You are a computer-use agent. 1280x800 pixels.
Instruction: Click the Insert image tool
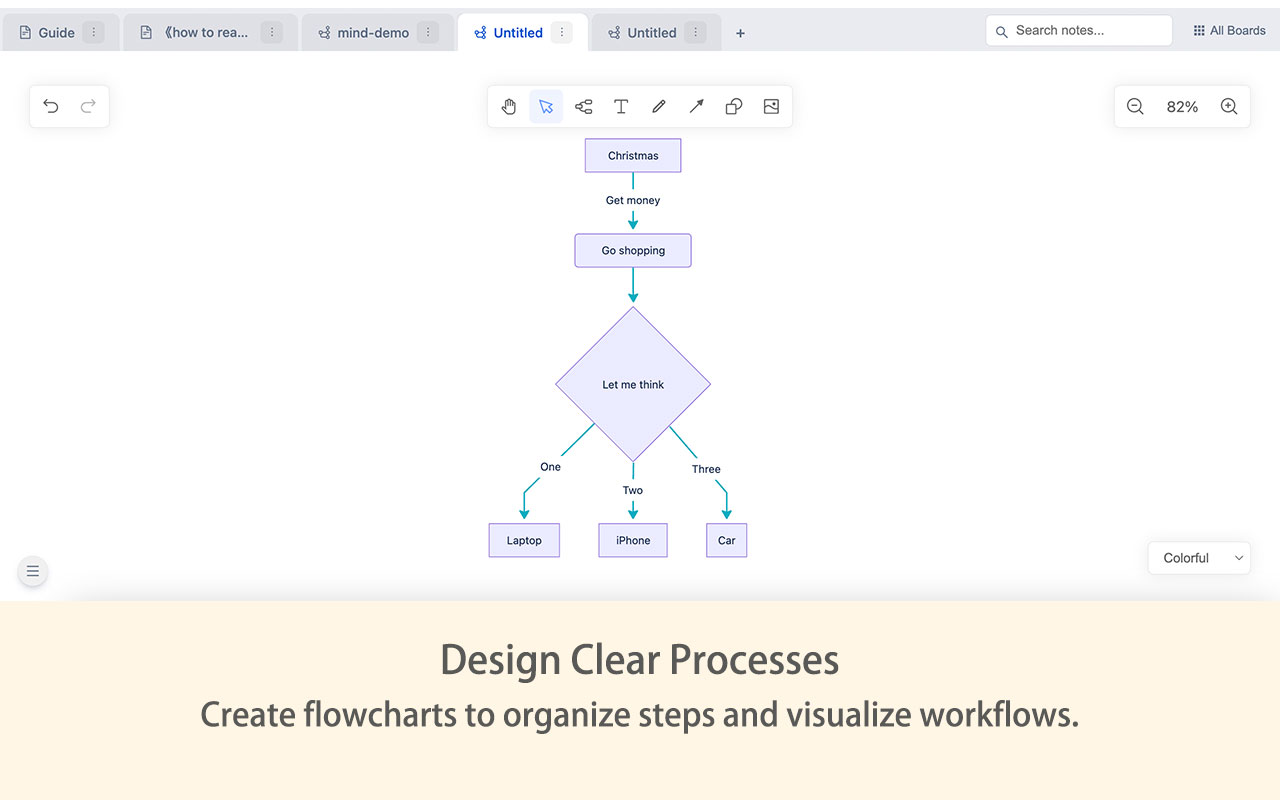771,107
